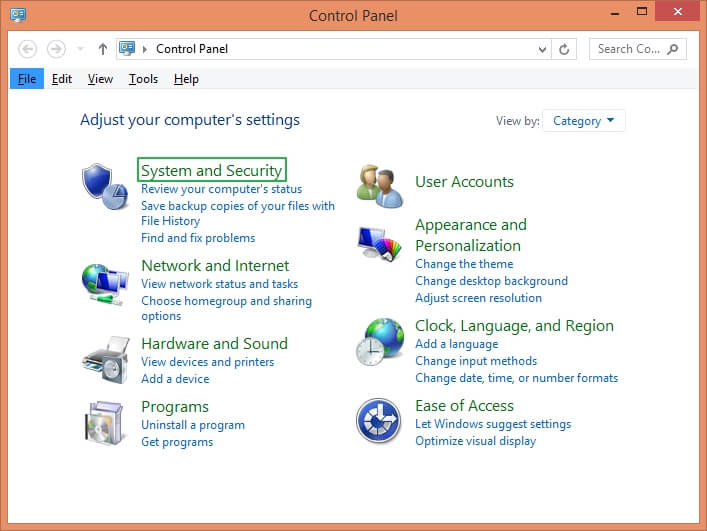Click Get programs link
This screenshot has height=531, width=707.
[177, 442]
